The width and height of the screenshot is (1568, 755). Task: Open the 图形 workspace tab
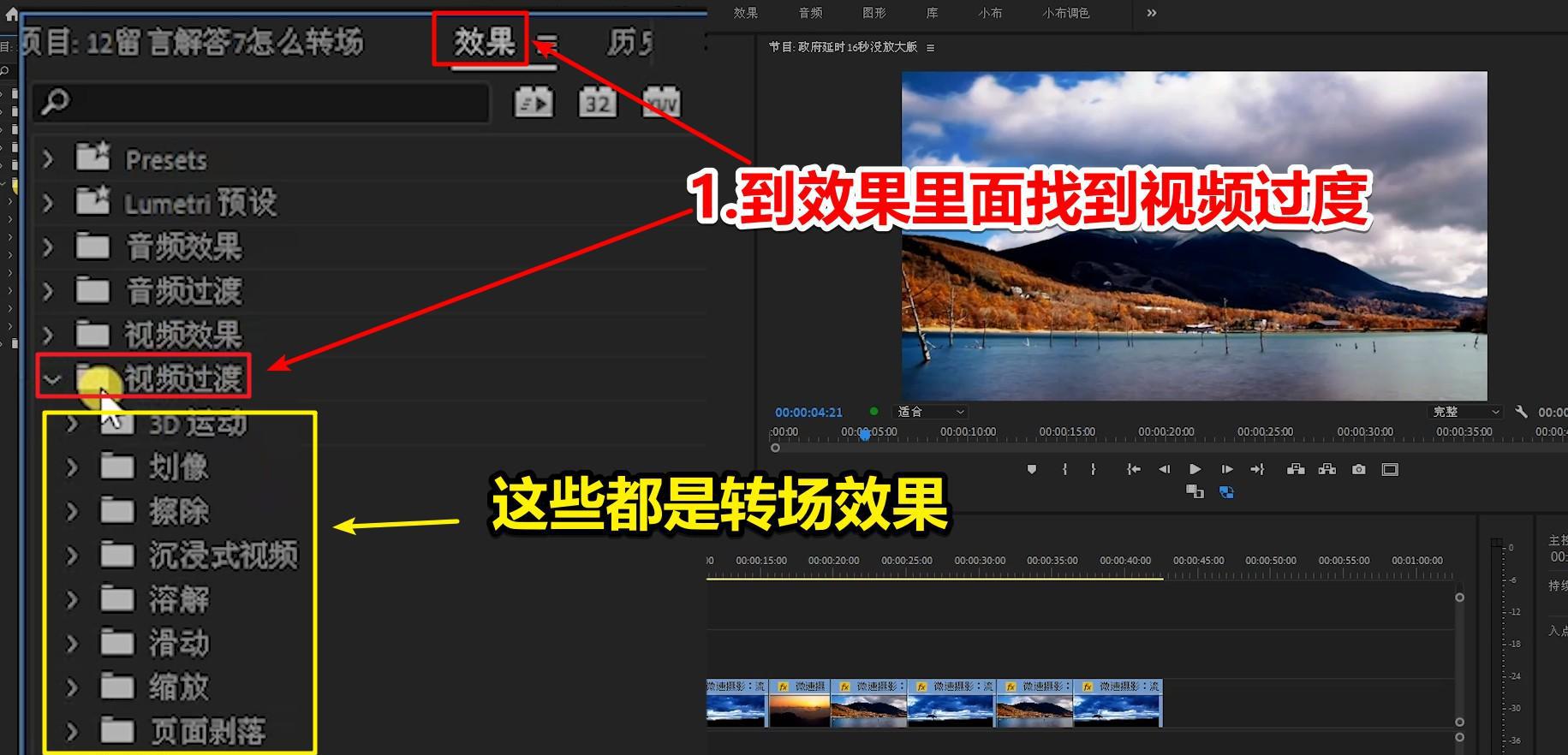coord(873,13)
